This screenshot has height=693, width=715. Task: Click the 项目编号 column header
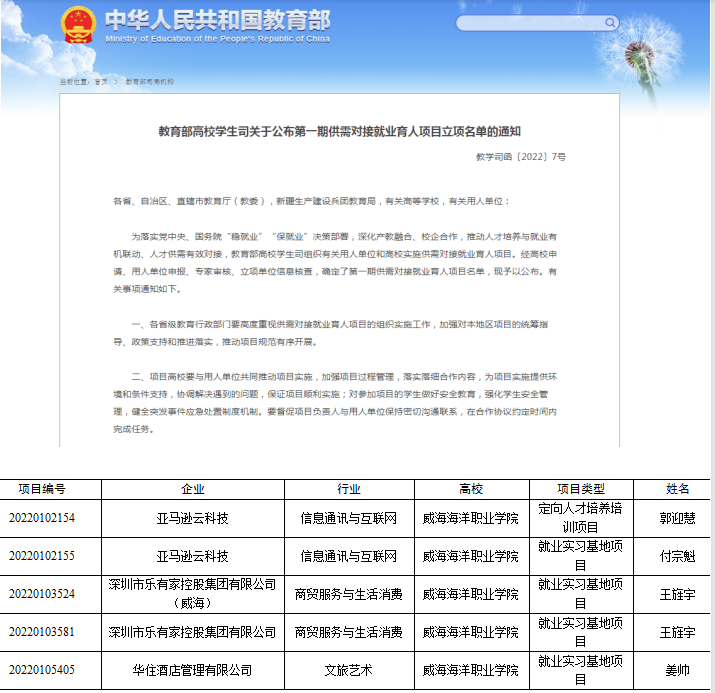tap(41, 489)
